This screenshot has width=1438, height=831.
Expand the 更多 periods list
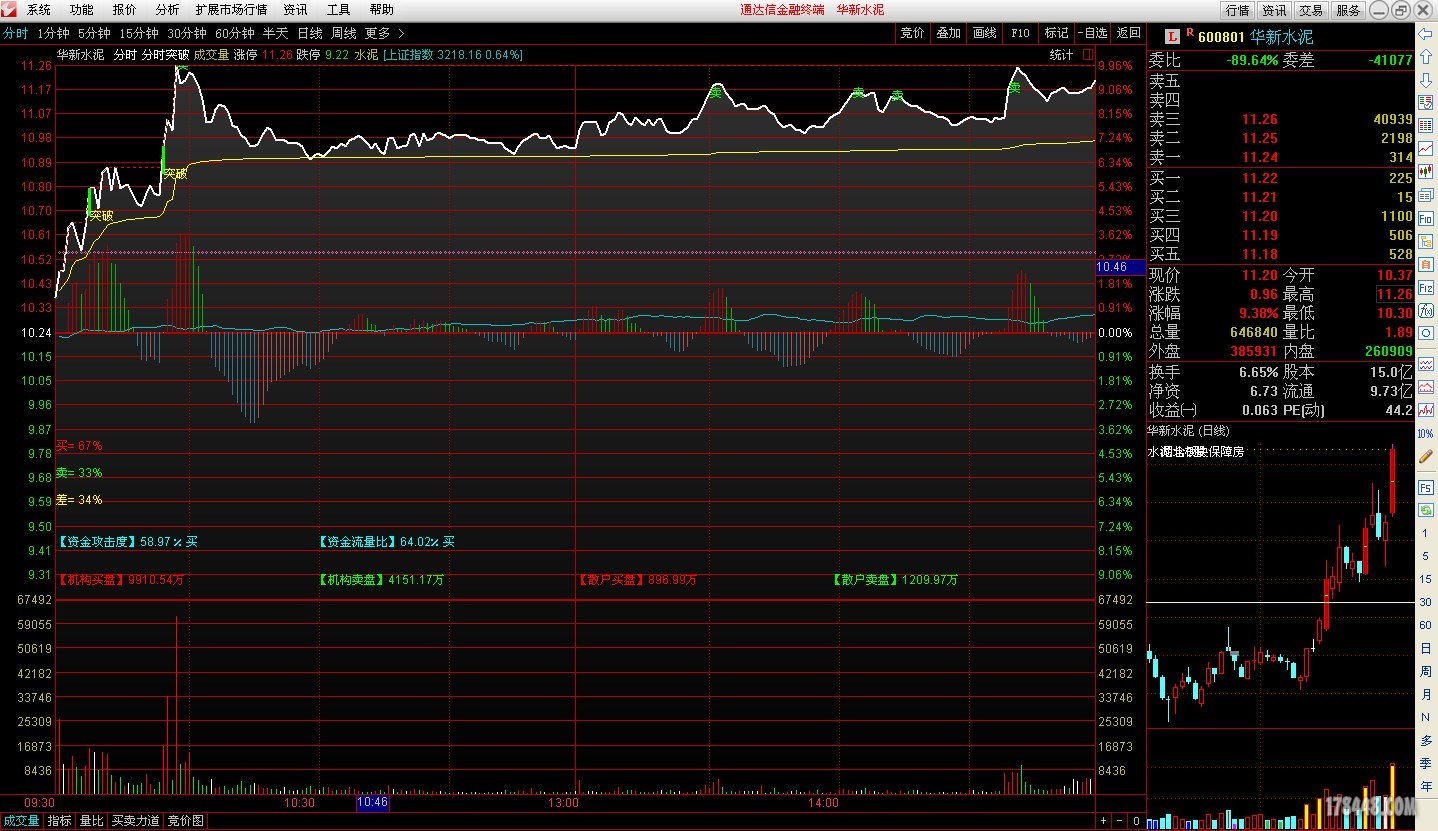click(x=385, y=33)
